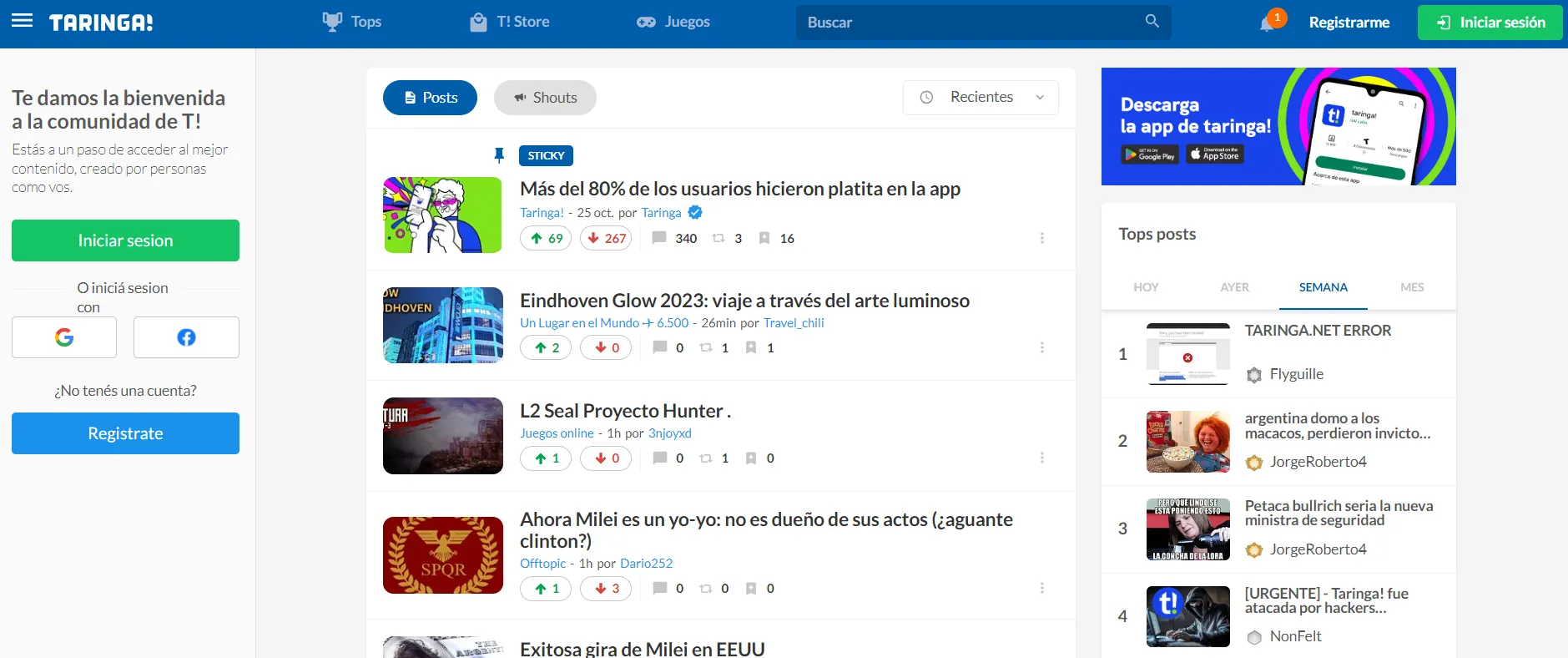Sign in with the Facebook icon button

click(x=186, y=337)
